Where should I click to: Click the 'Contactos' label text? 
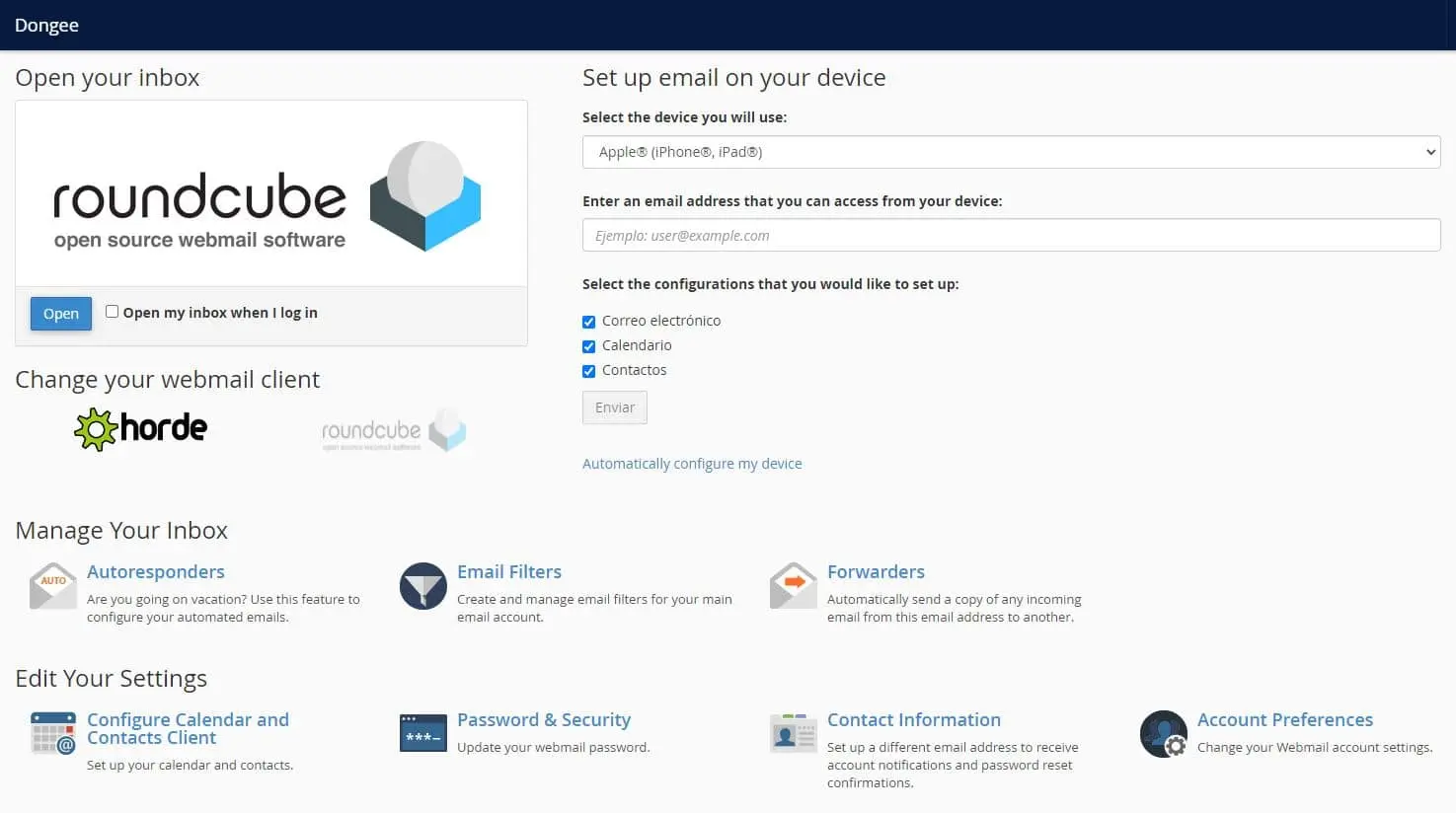[635, 370]
